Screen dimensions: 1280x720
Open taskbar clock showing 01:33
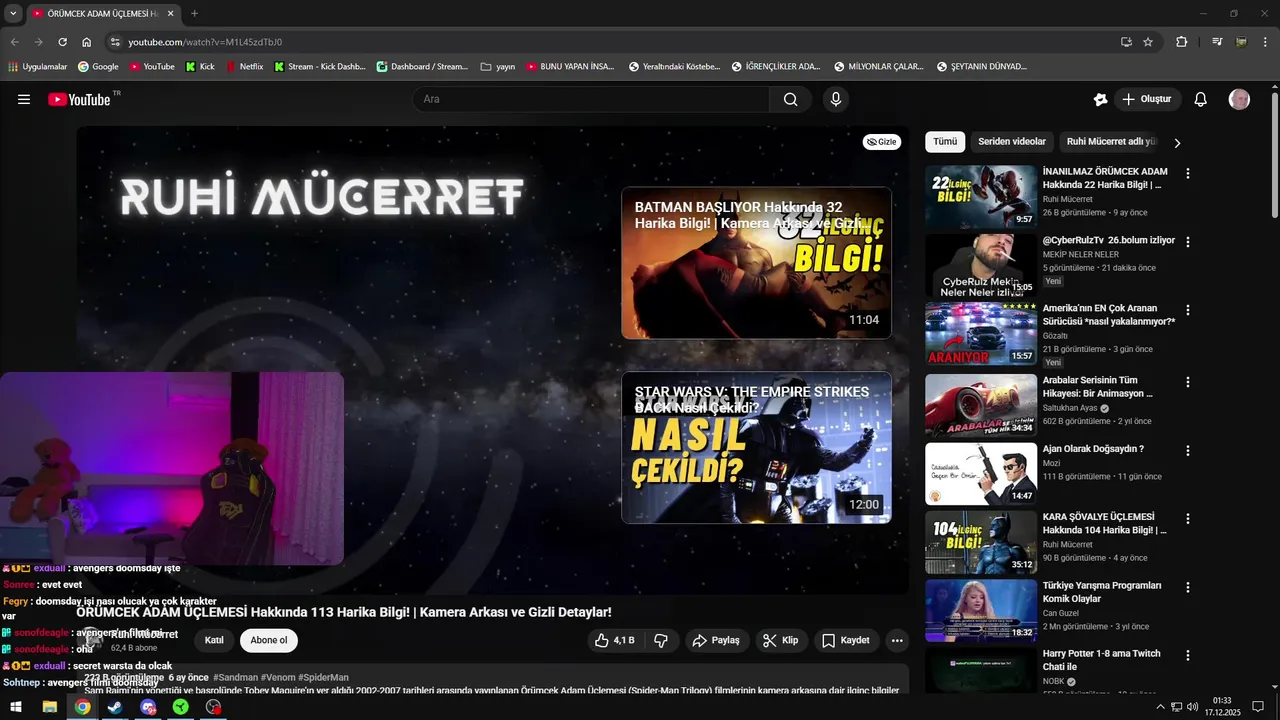coord(1221,707)
